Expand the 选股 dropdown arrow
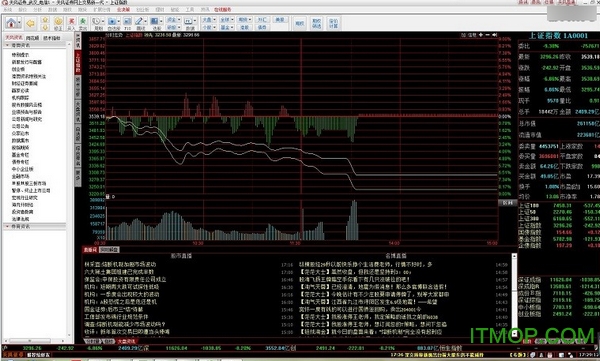 (161, 21)
